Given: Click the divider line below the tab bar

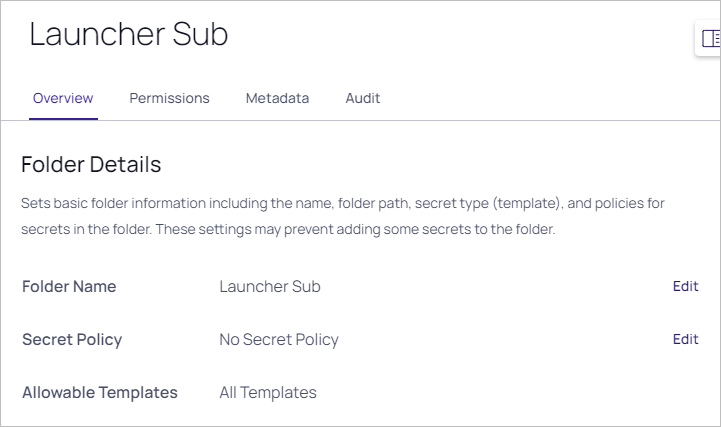Looking at the screenshot, I should pos(400,120).
